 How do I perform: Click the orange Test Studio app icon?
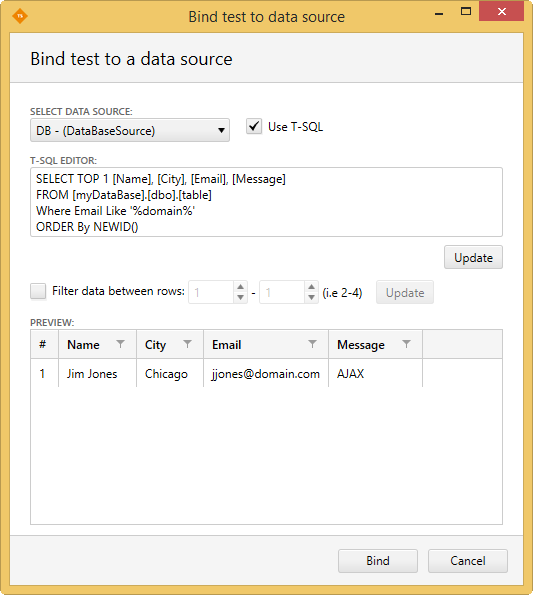(20, 16)
